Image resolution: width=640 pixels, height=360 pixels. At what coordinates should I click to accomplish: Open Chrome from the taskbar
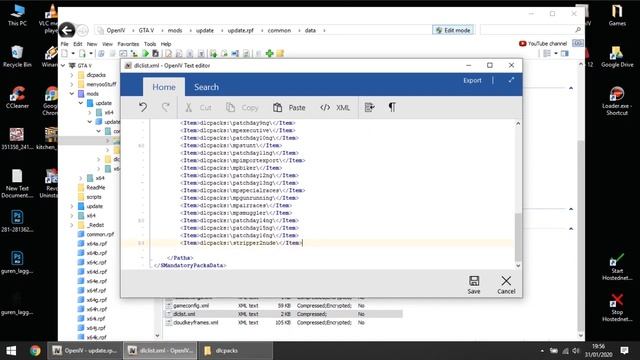pyautogui.click(x=35, y=351)
